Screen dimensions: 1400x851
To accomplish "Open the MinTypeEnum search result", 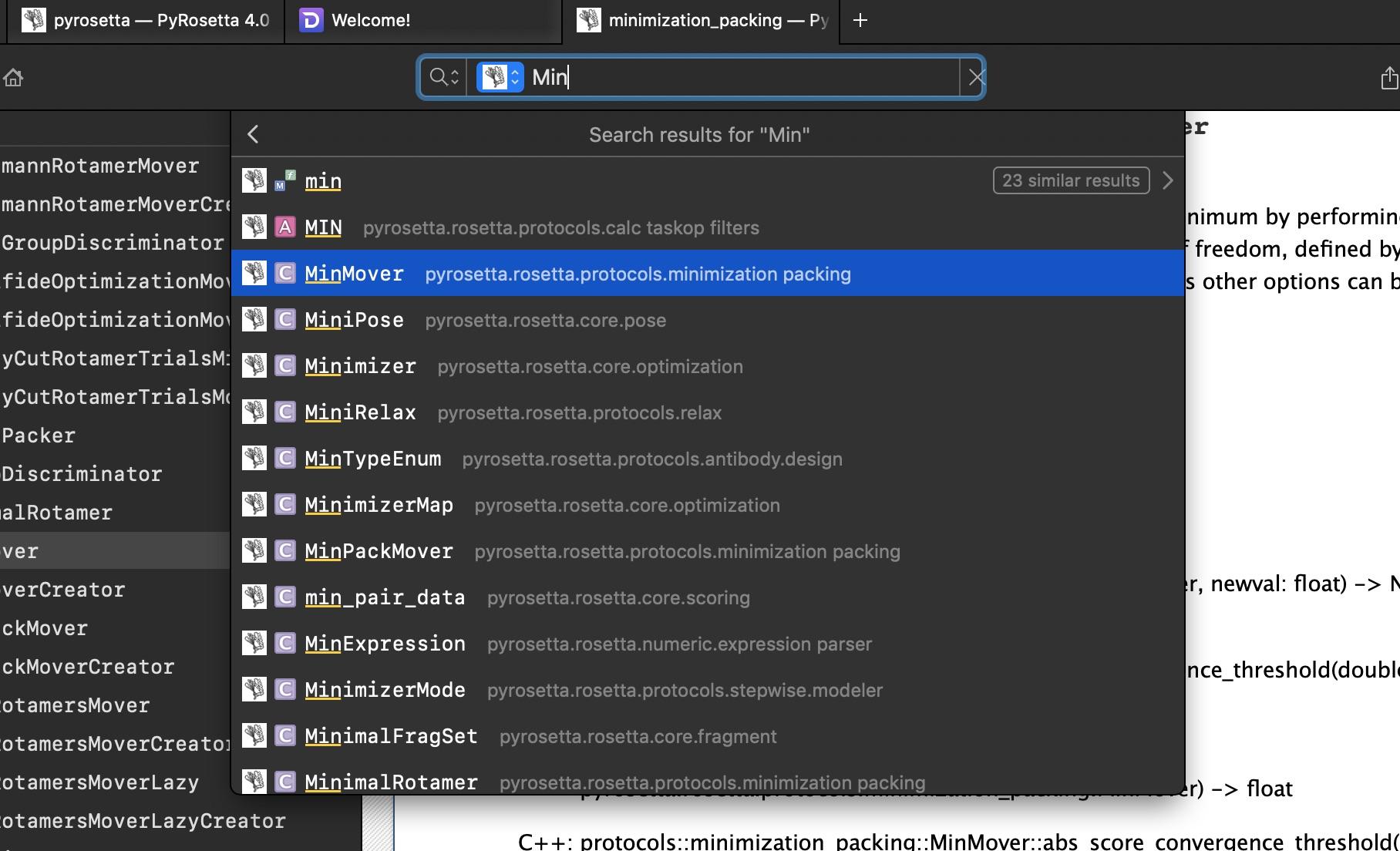I will pos(372,459).
